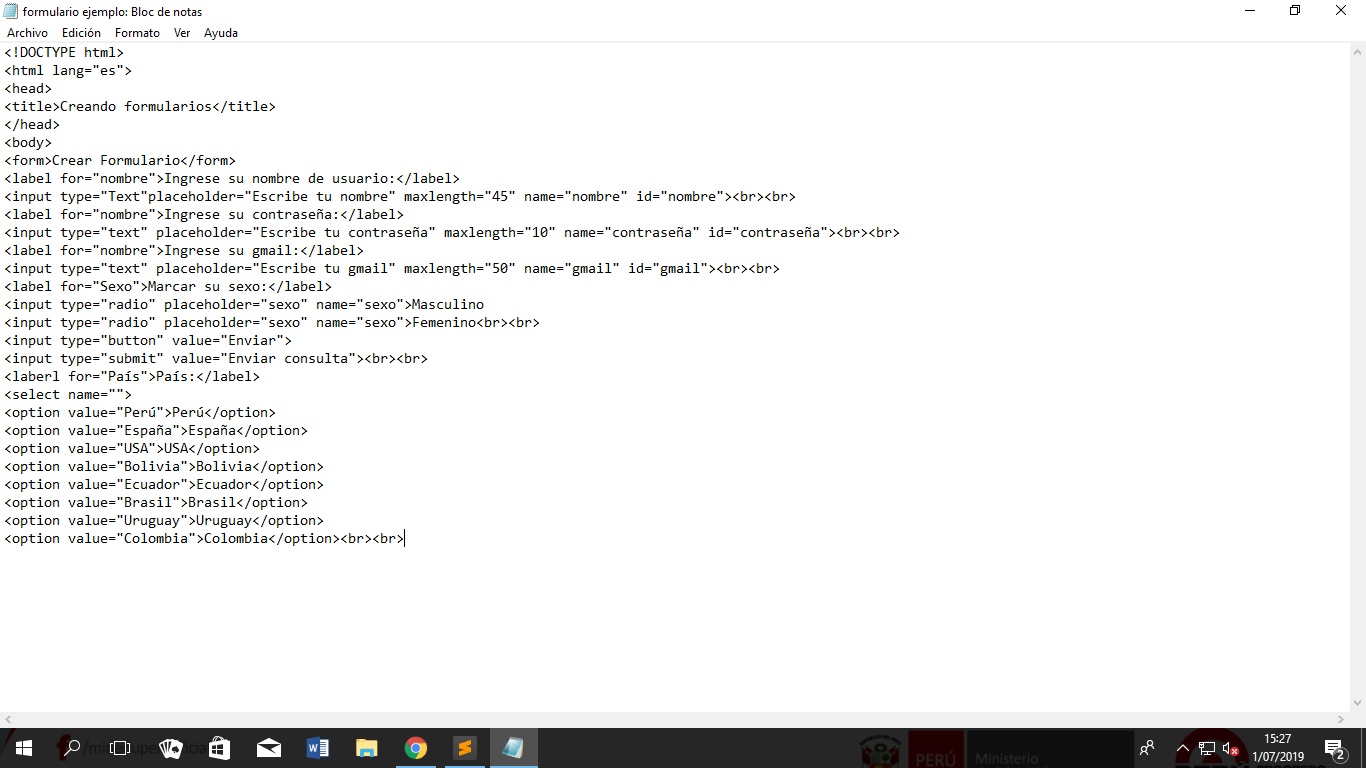
Task: Open the Windows Start menu
Action: (23, 748)
